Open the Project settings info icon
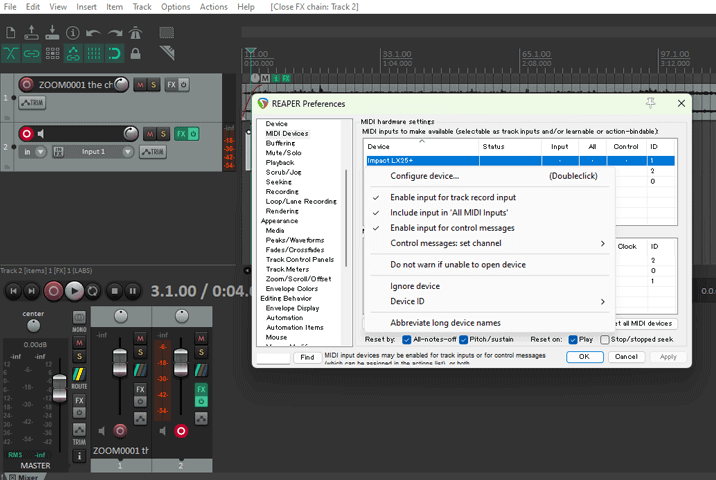 (72, 33)
